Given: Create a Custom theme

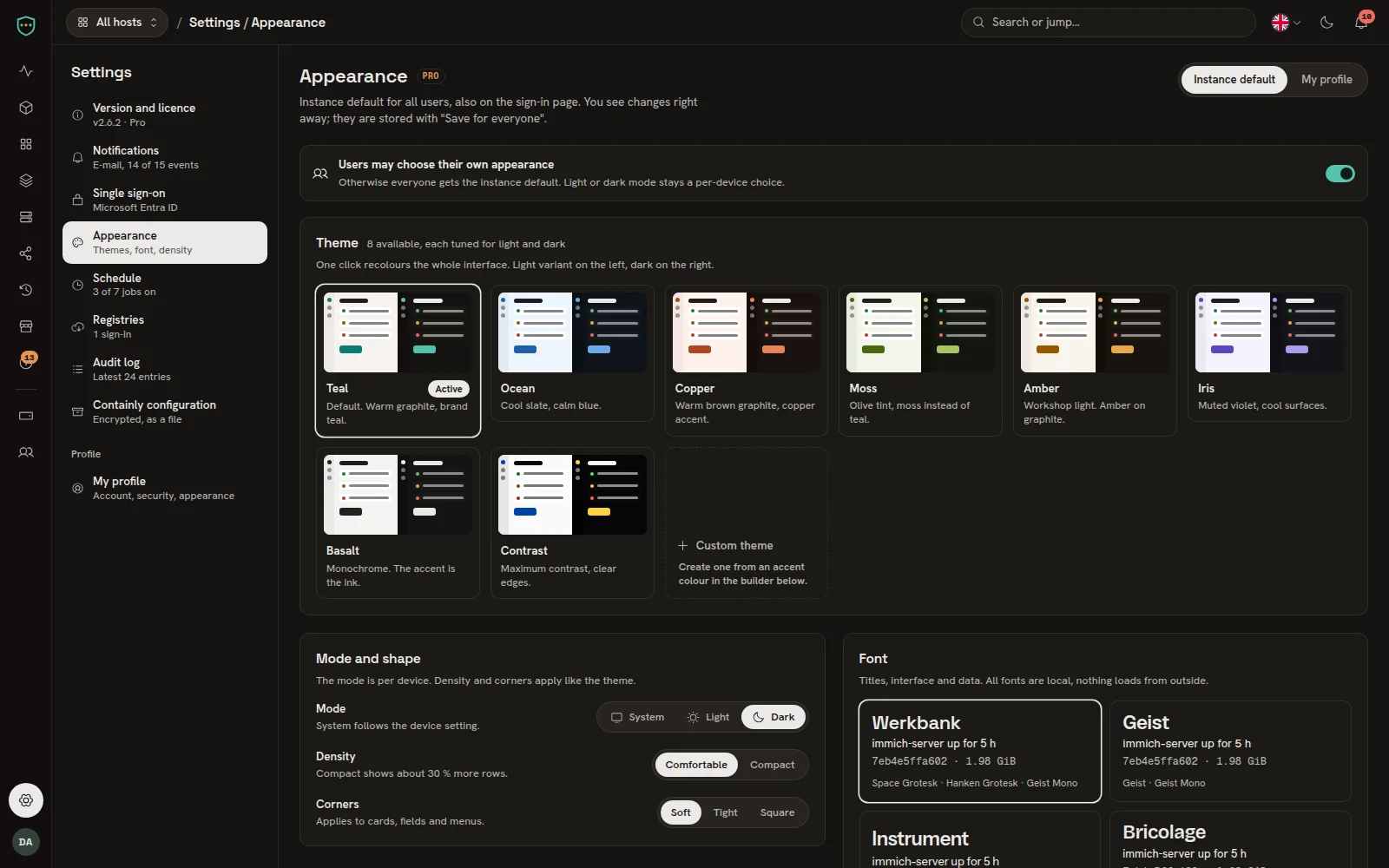Looking at the screenshot, I should point(747,523).
